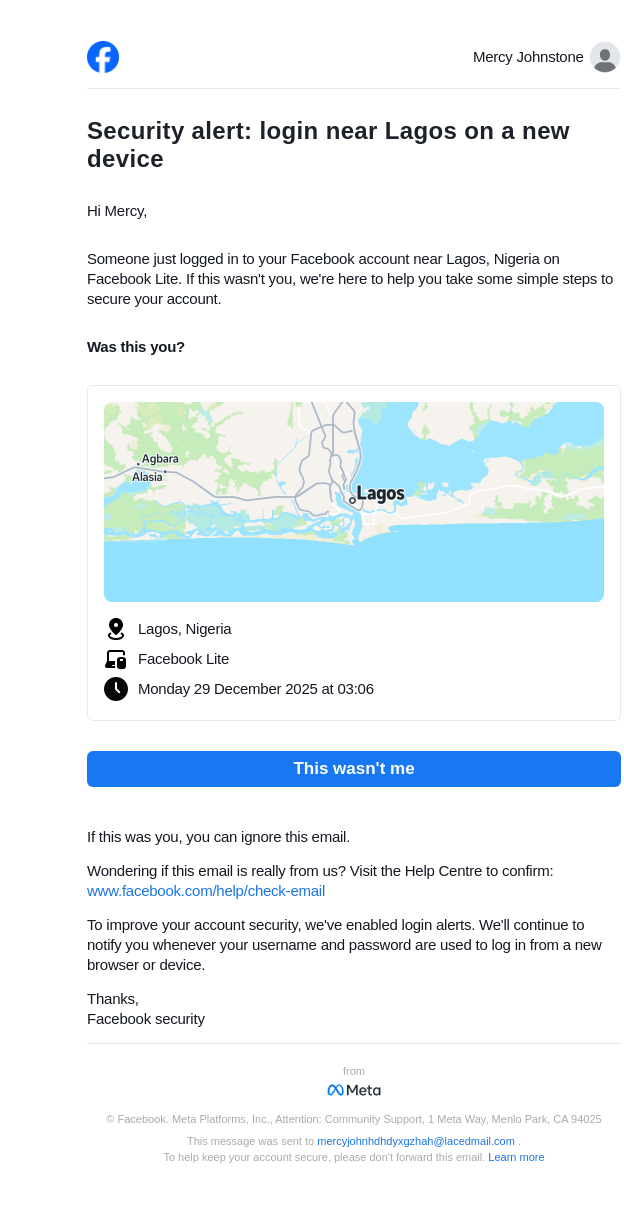Screen dimensions: 624x1213
Task: Click the Alasia label on map
Action: click(x=147, y=477)
